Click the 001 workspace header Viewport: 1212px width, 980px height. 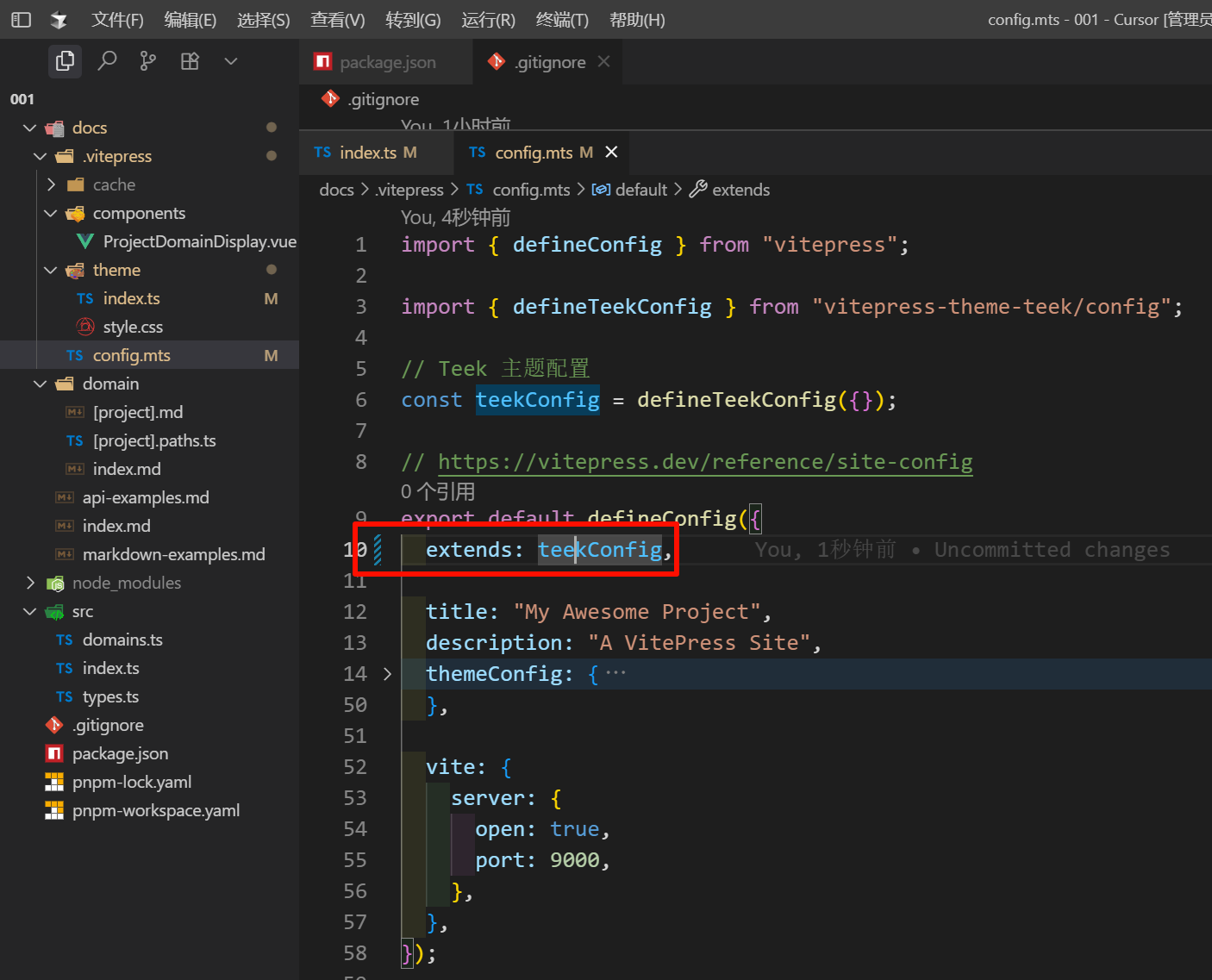22,99
